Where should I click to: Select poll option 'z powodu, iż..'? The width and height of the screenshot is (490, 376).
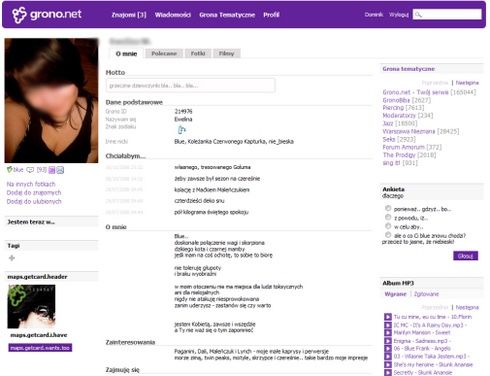tap(388, 217)
